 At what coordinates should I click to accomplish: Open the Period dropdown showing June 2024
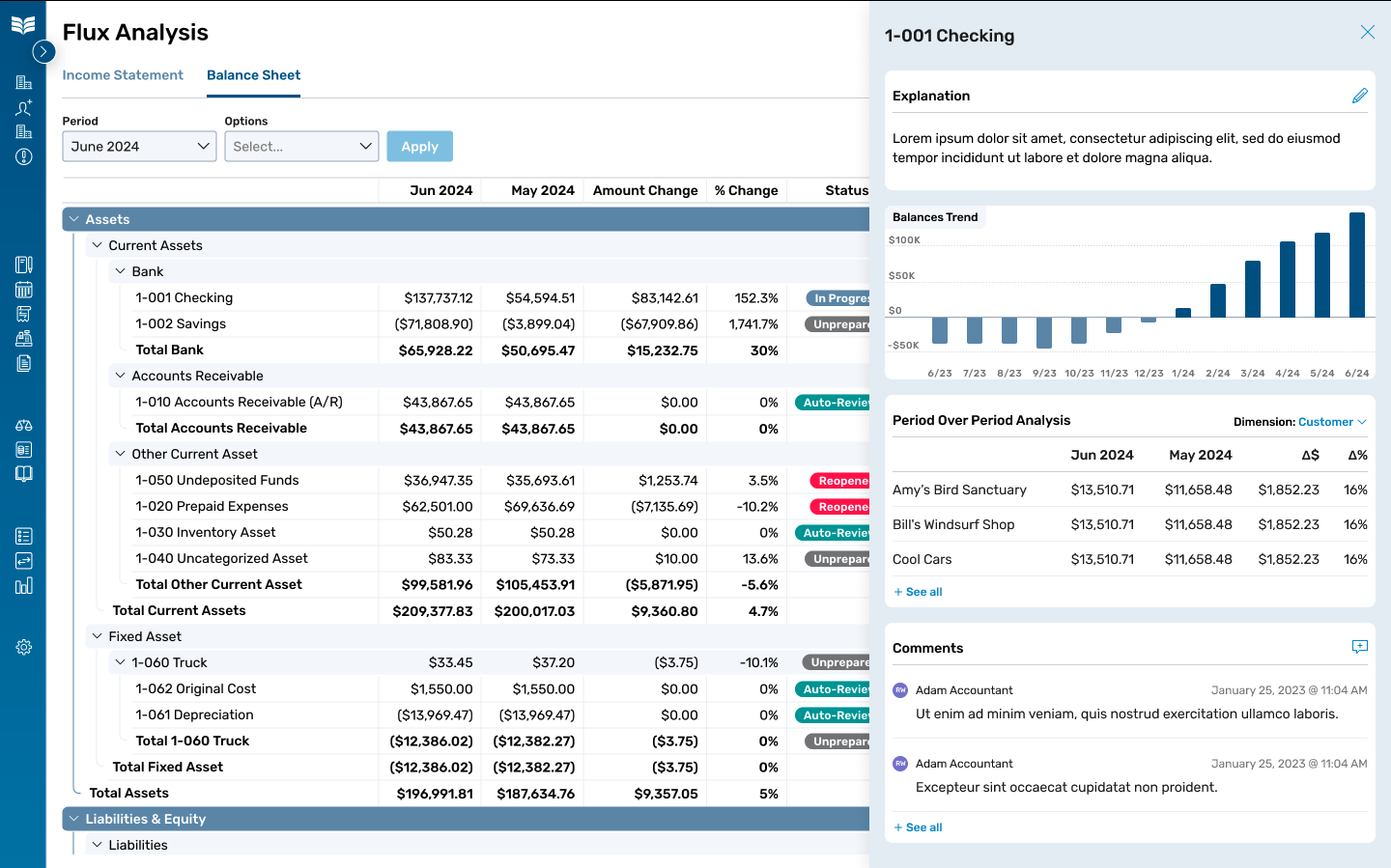click(139, 147)
